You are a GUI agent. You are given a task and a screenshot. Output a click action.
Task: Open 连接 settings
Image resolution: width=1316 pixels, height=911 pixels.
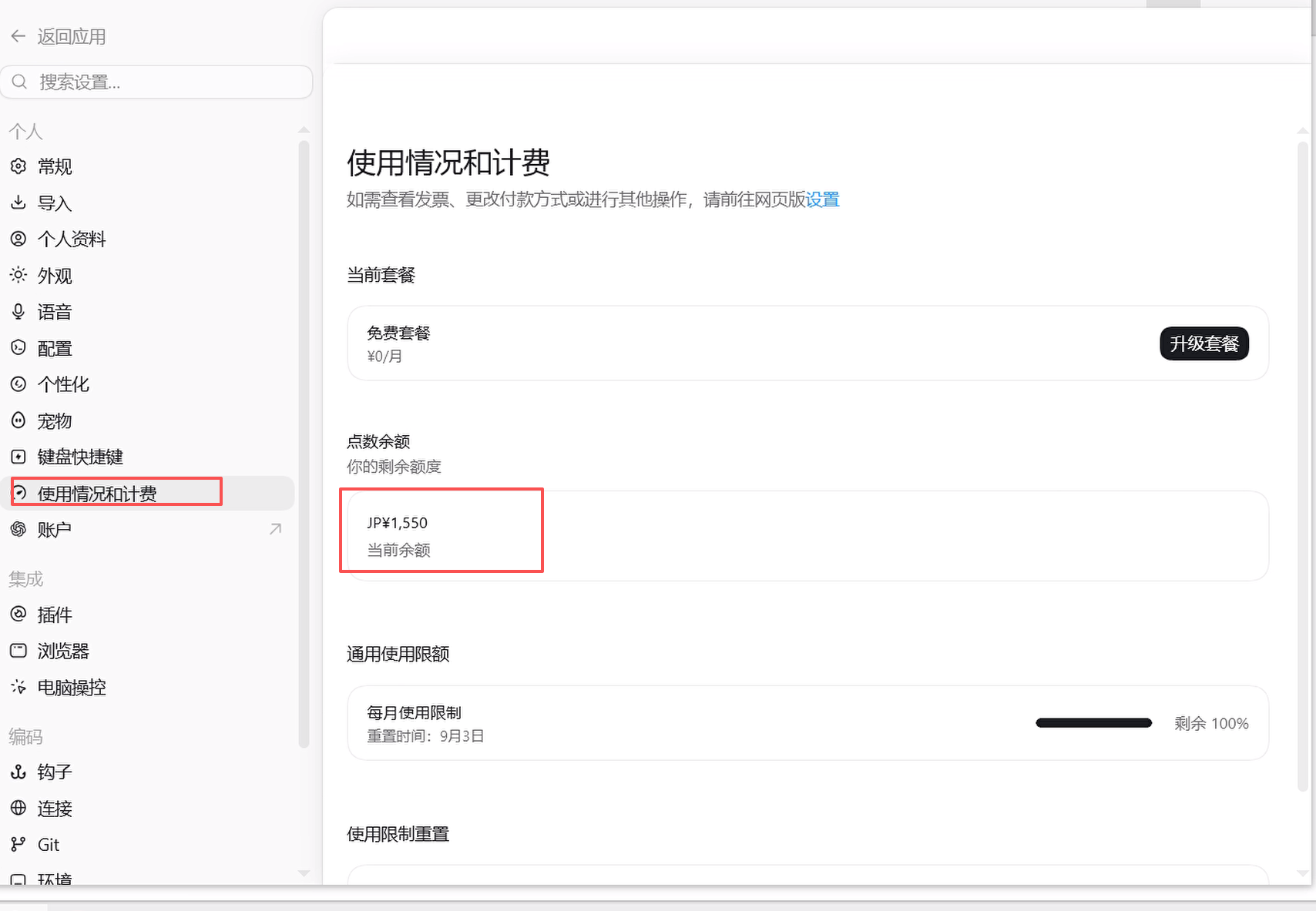(x=148, y=808)
